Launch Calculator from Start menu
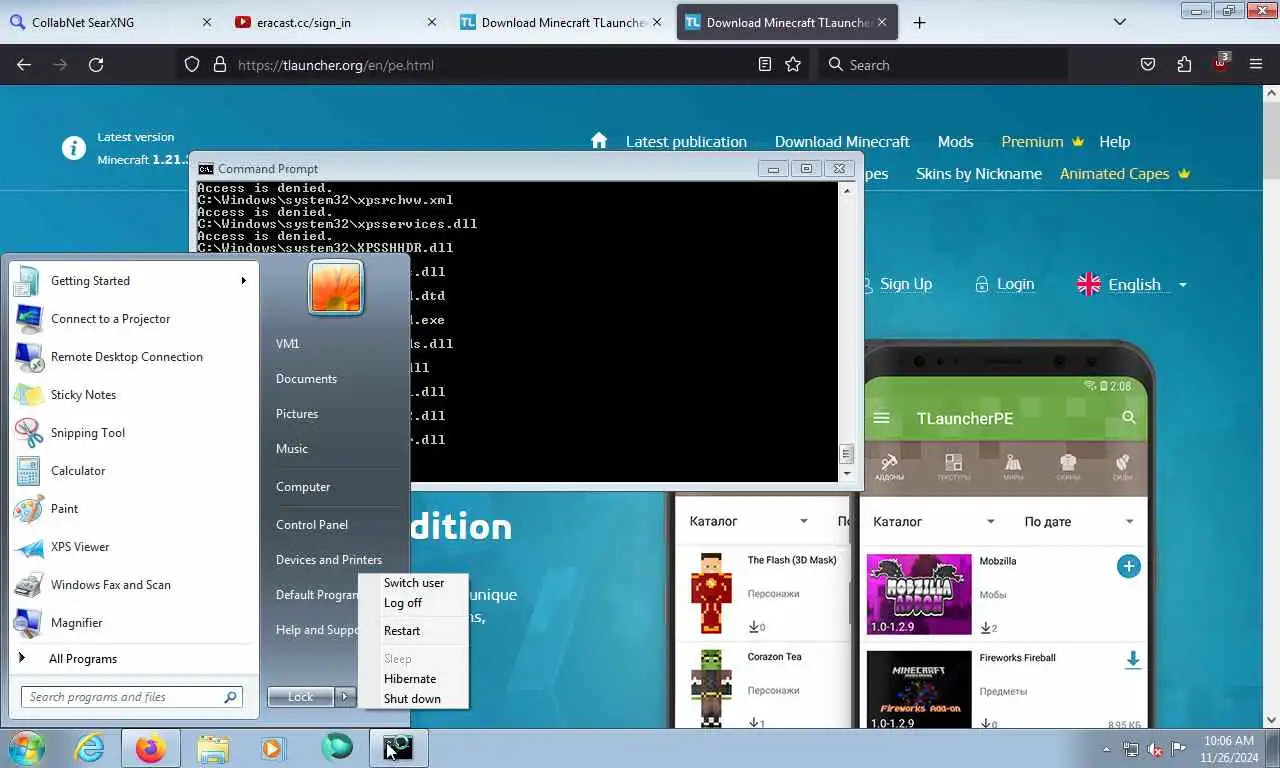The height and width of the screenshot is (768, 1280). pyautogui.click(x=132, y=471)
